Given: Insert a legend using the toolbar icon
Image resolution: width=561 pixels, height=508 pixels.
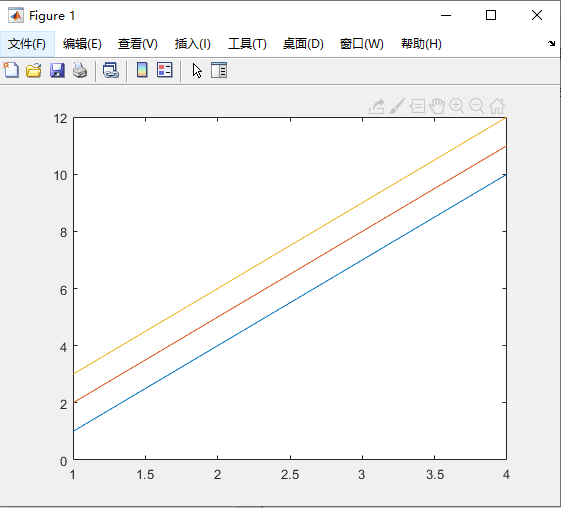Looking at the screenshot, I should click(x=165, y=70).
